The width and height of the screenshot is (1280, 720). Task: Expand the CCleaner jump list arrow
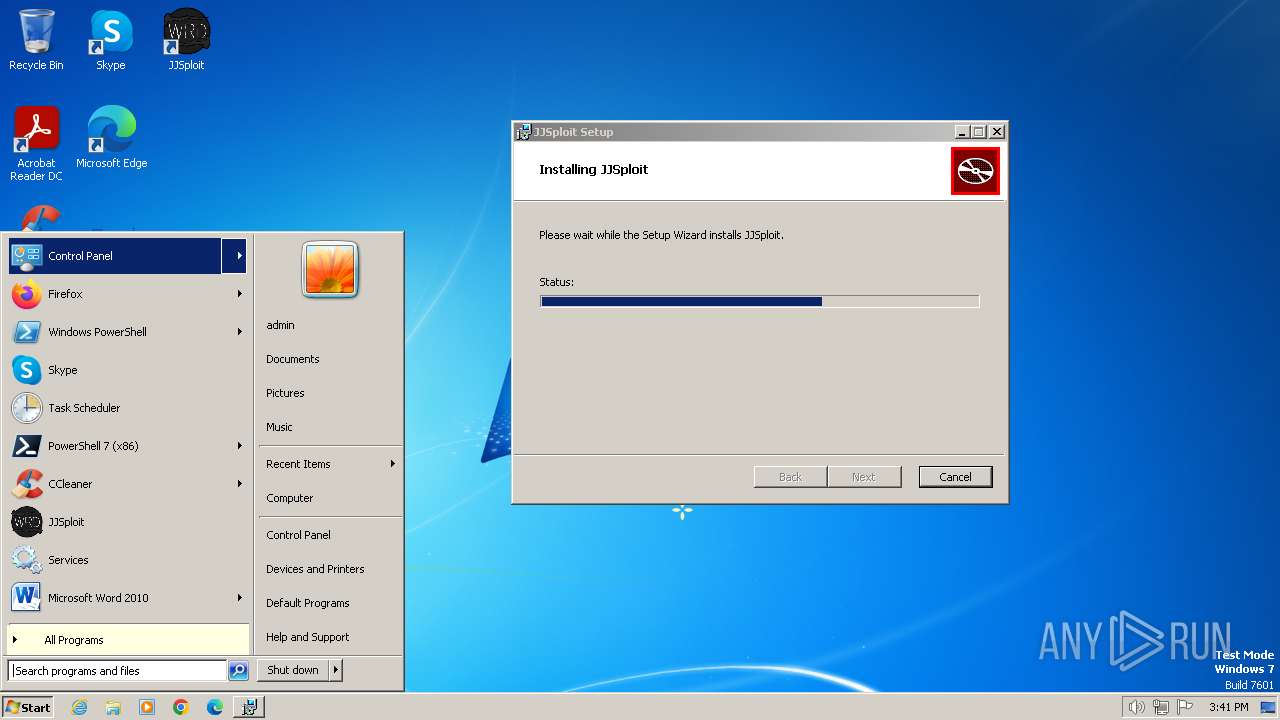pos(239,484)
